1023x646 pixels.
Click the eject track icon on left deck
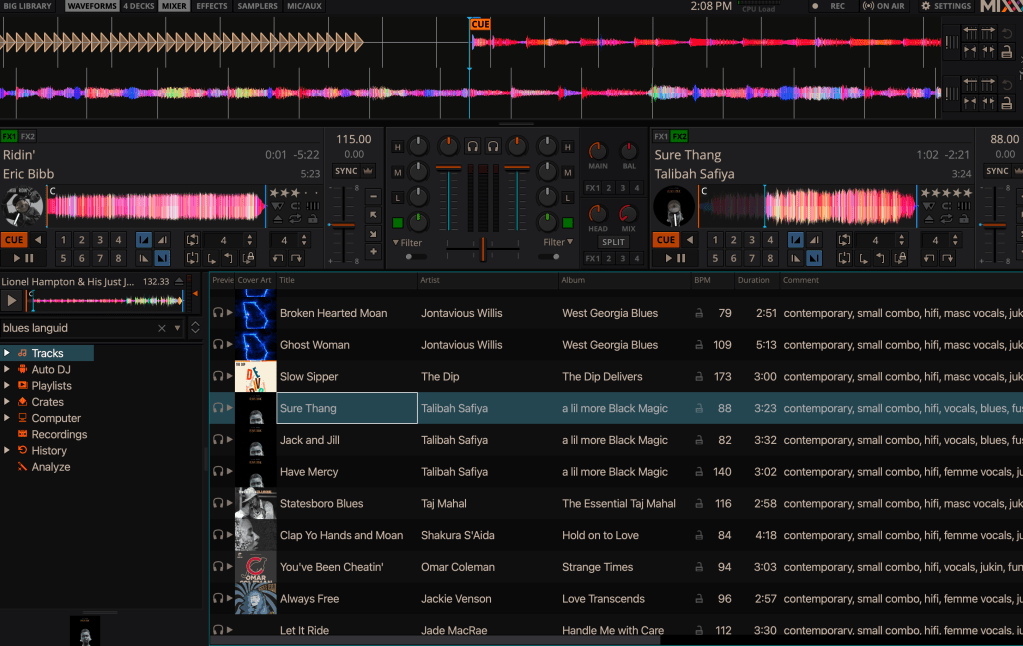coord(278,217)
